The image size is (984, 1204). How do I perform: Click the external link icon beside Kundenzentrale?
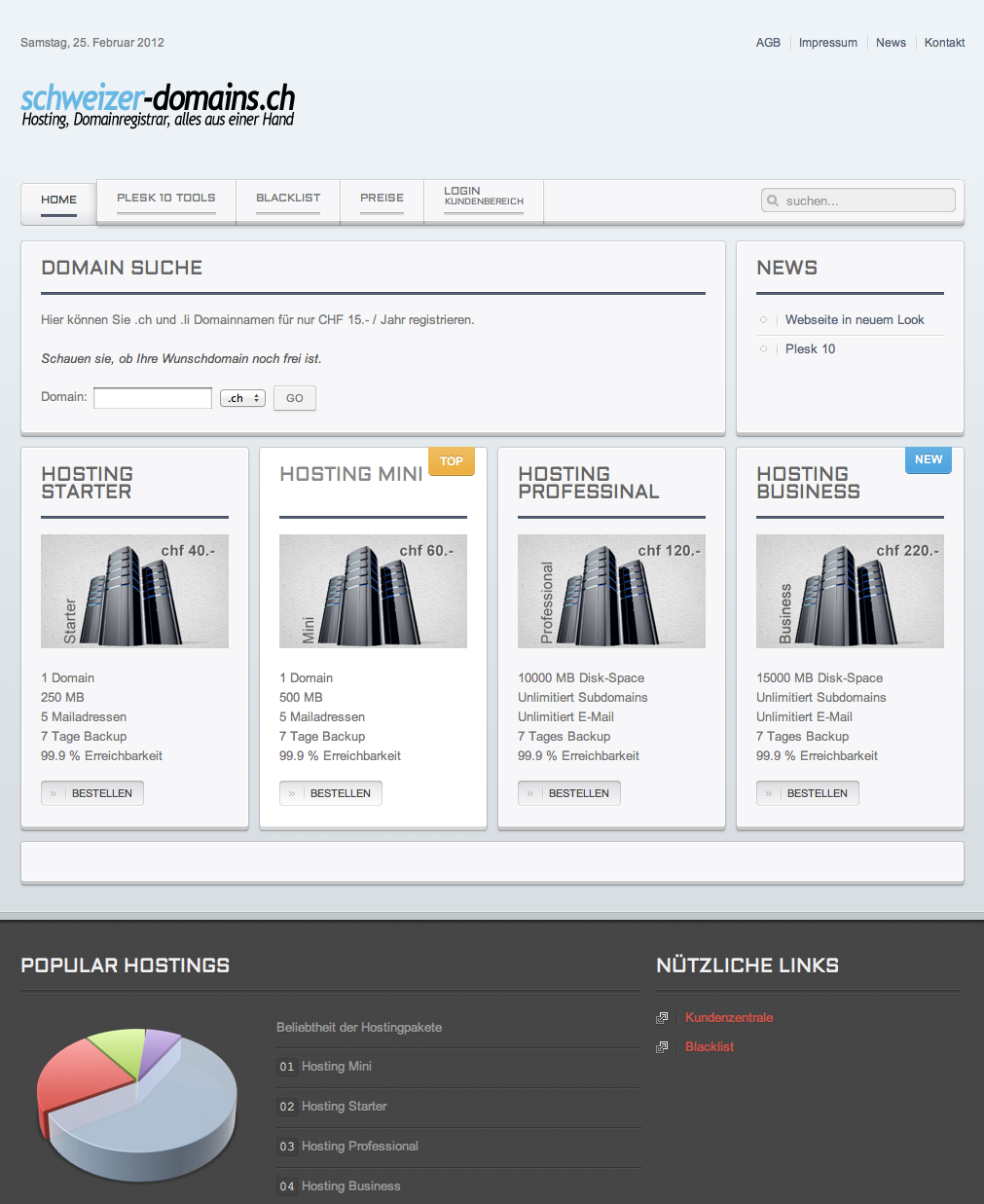(x=662, y=1018)
